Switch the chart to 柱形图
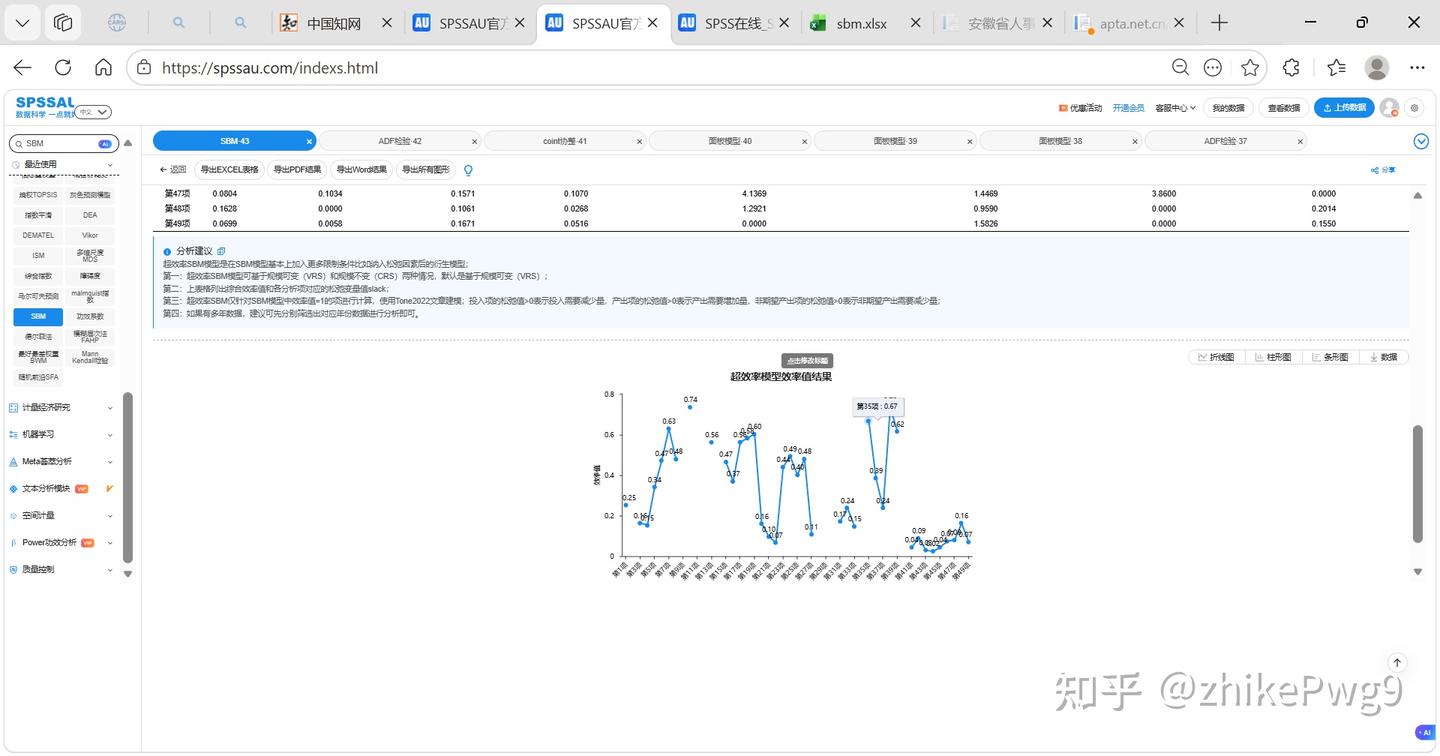Image resolution: width=1440 pixels, height=756 pixels. (x=1272, y=357)
